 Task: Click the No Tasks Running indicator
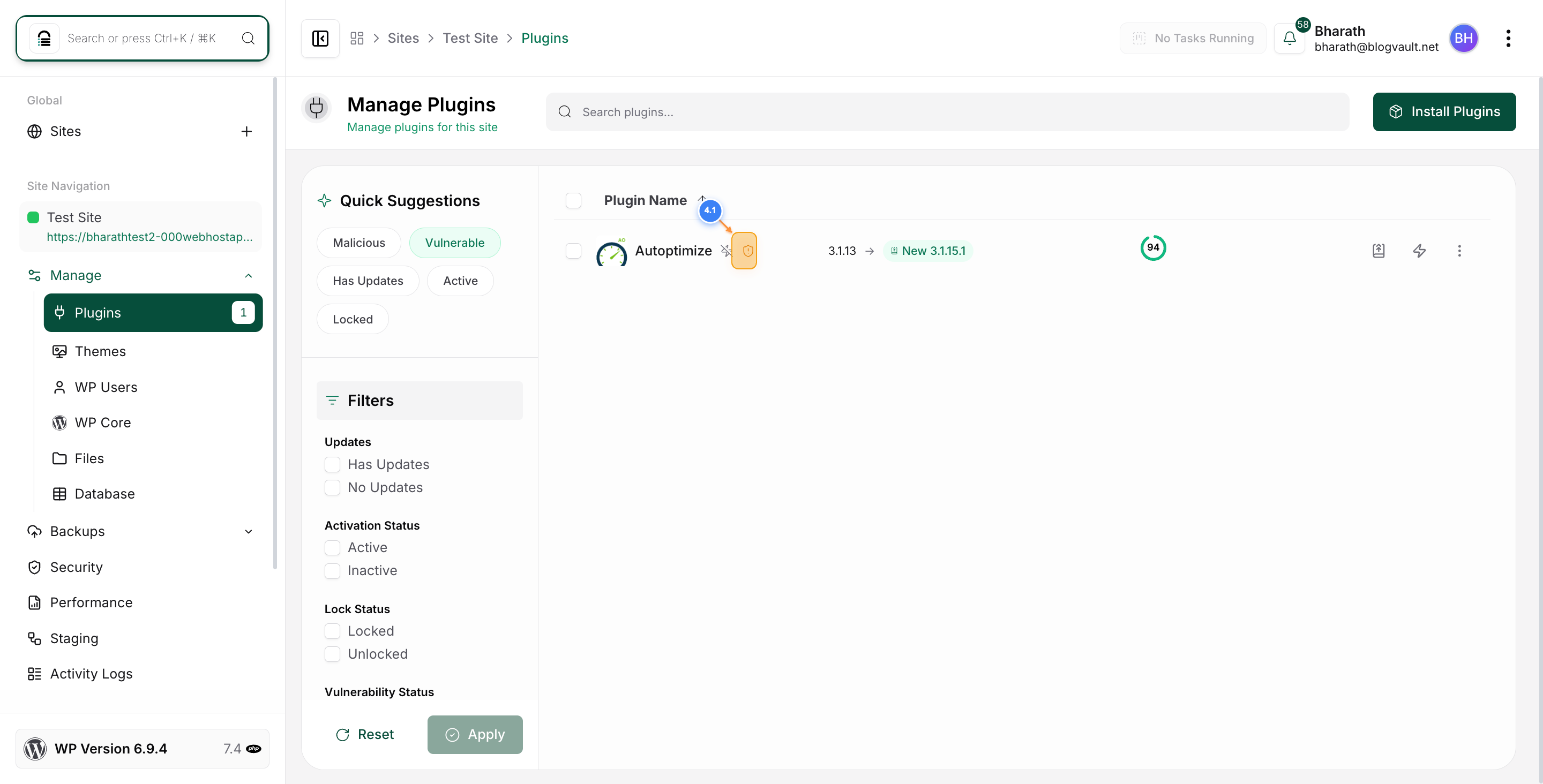[x=1193, y=39]
